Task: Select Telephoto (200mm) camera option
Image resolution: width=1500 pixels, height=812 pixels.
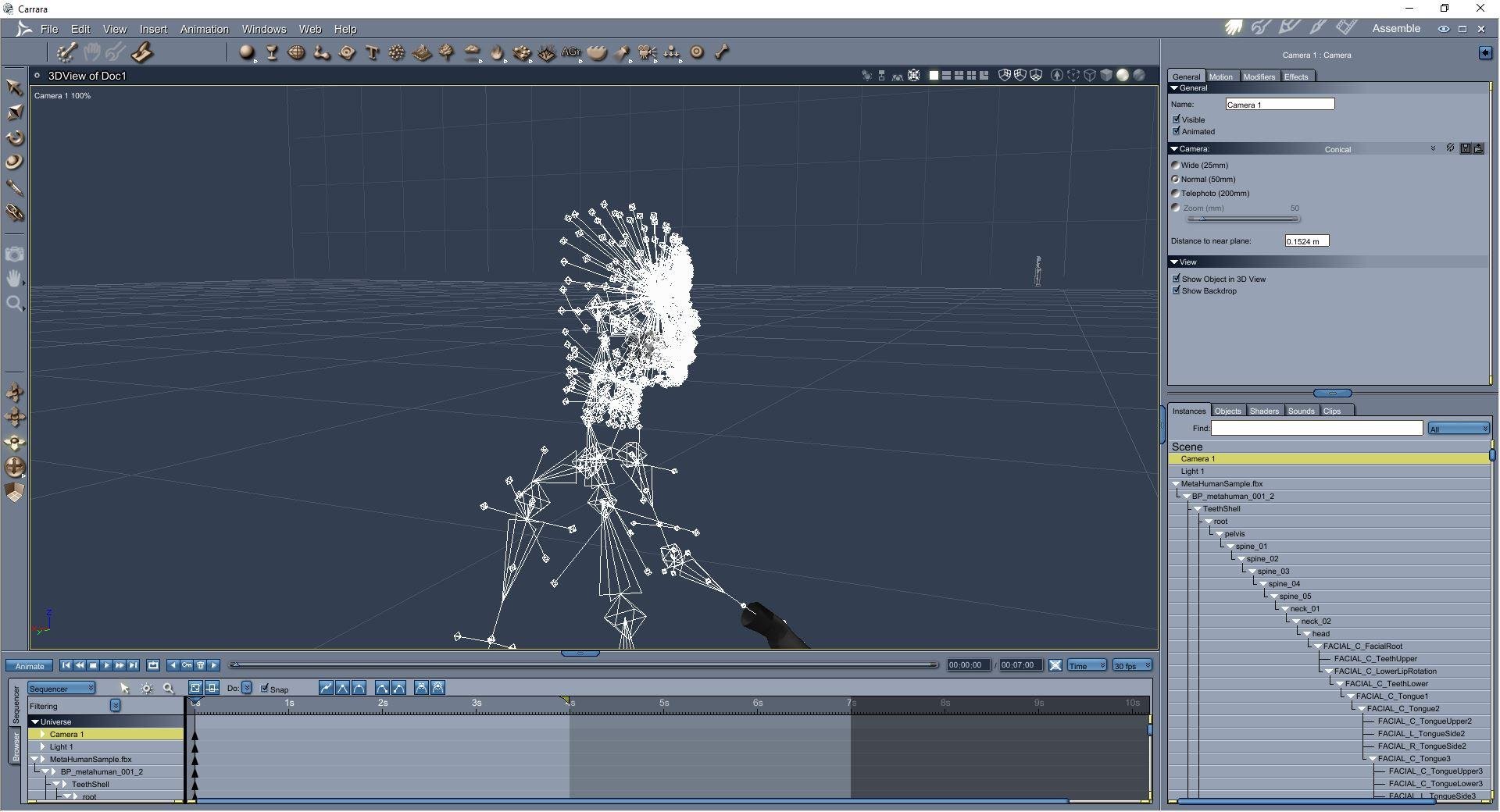Action: coord(1175,193)
